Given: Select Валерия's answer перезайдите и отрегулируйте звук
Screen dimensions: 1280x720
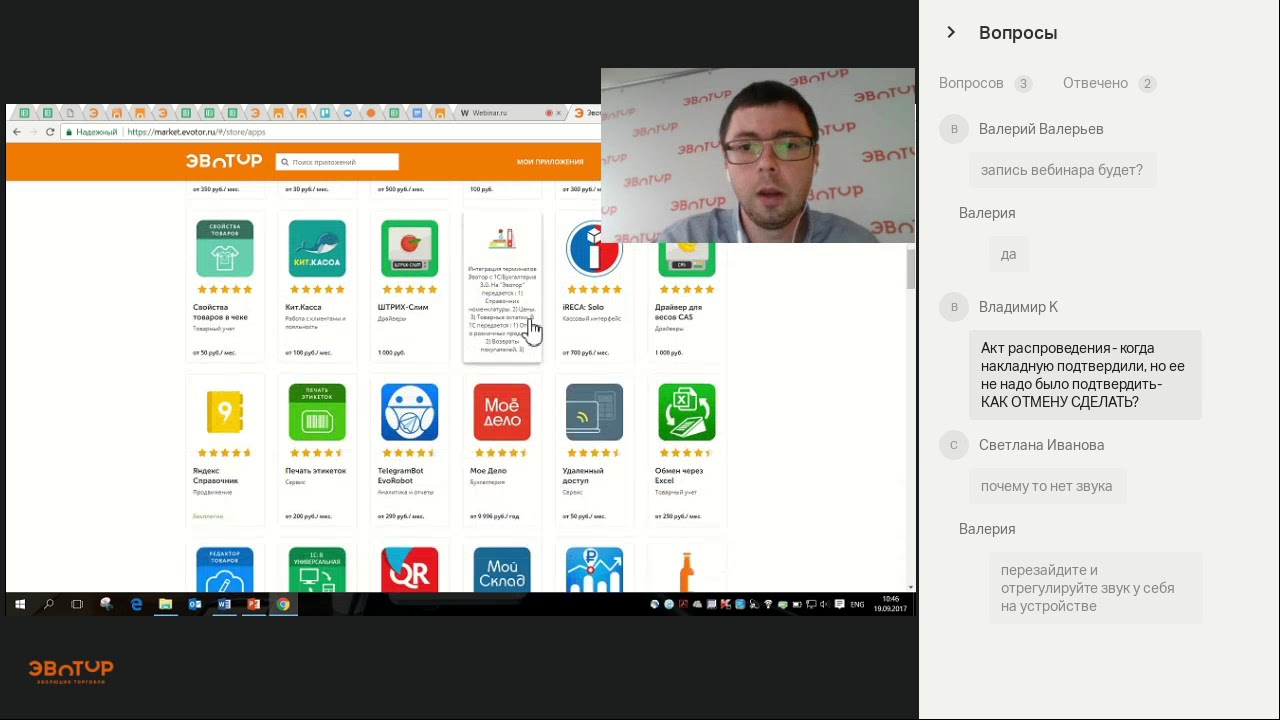Looking at the screenshot, I should 1095,588.
